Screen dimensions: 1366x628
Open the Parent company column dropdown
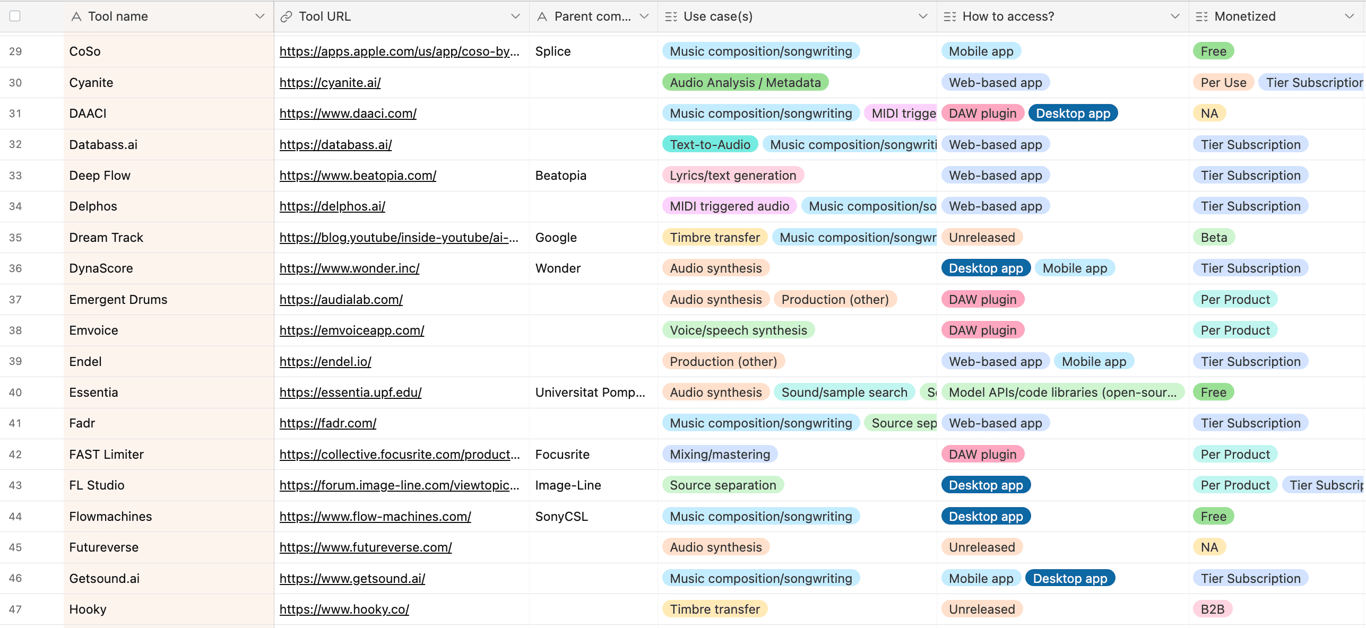pyautogui.click(x=644, y=16)
